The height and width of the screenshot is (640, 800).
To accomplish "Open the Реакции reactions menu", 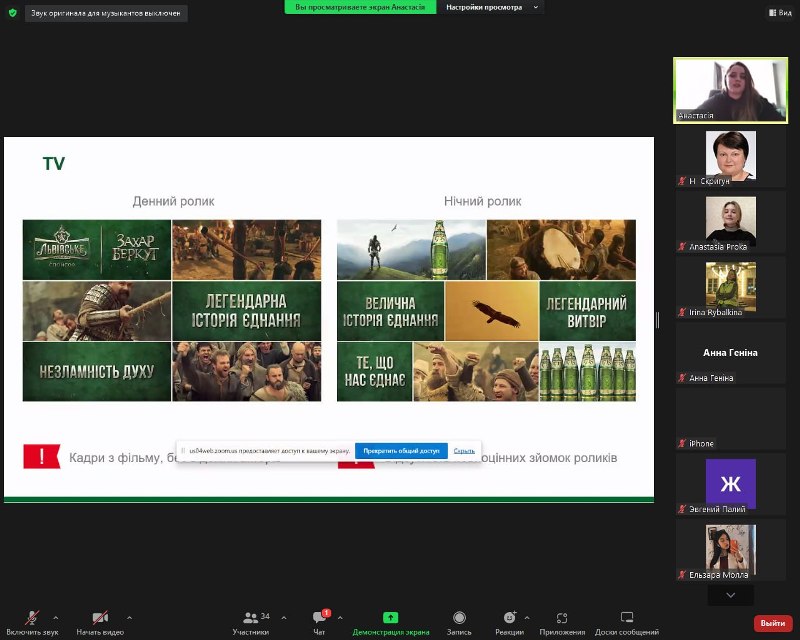I will click(x=509, y=623).
